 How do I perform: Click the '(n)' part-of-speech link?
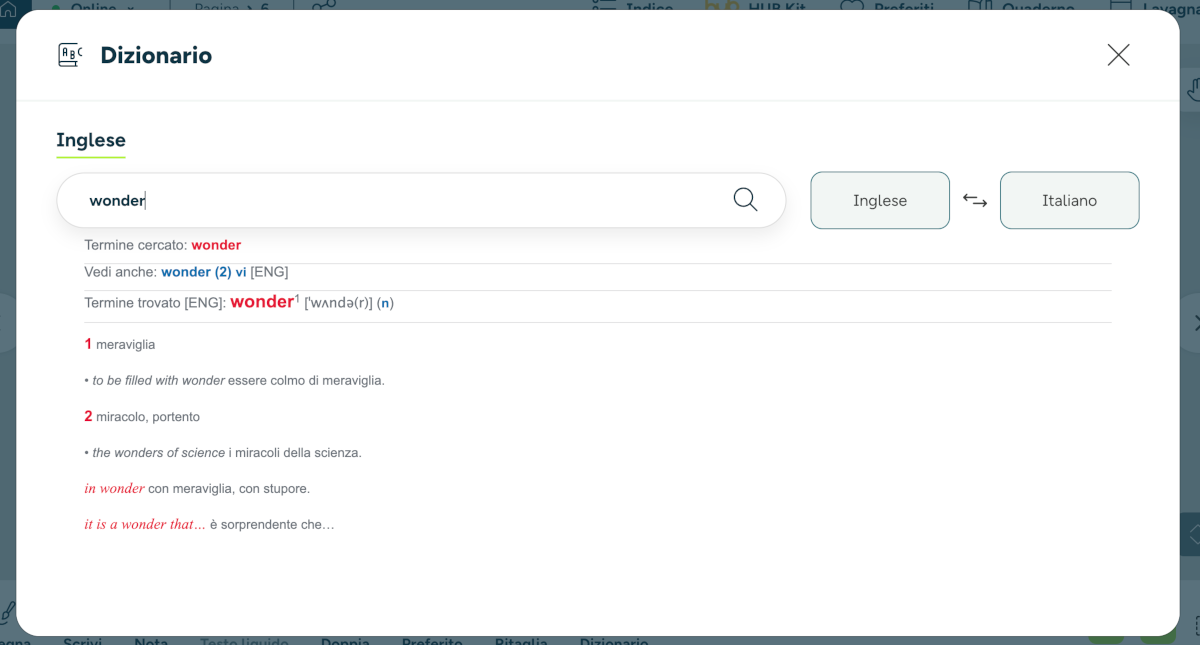[385, 303]
